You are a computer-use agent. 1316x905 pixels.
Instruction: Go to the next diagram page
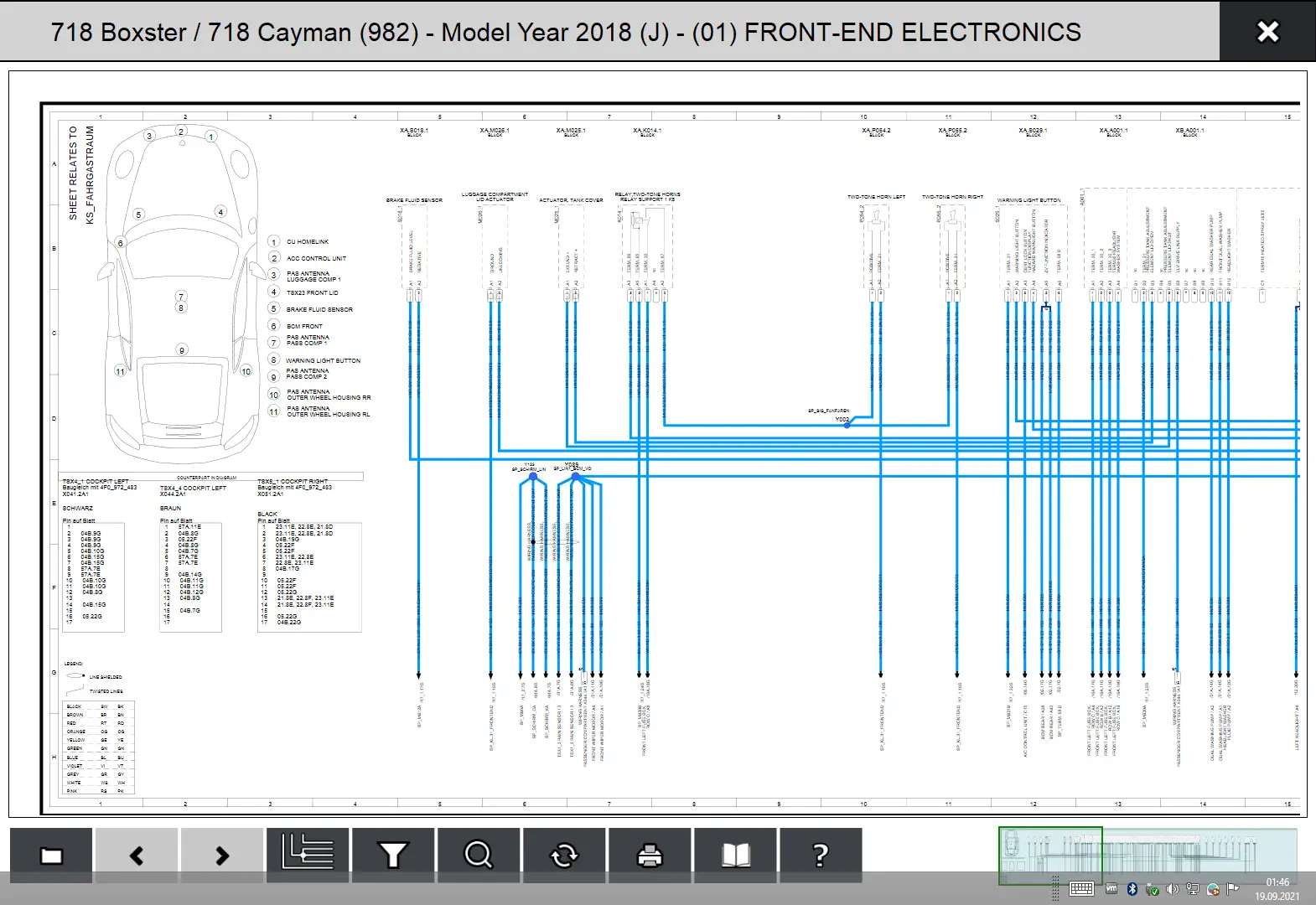tap(222, 856)
